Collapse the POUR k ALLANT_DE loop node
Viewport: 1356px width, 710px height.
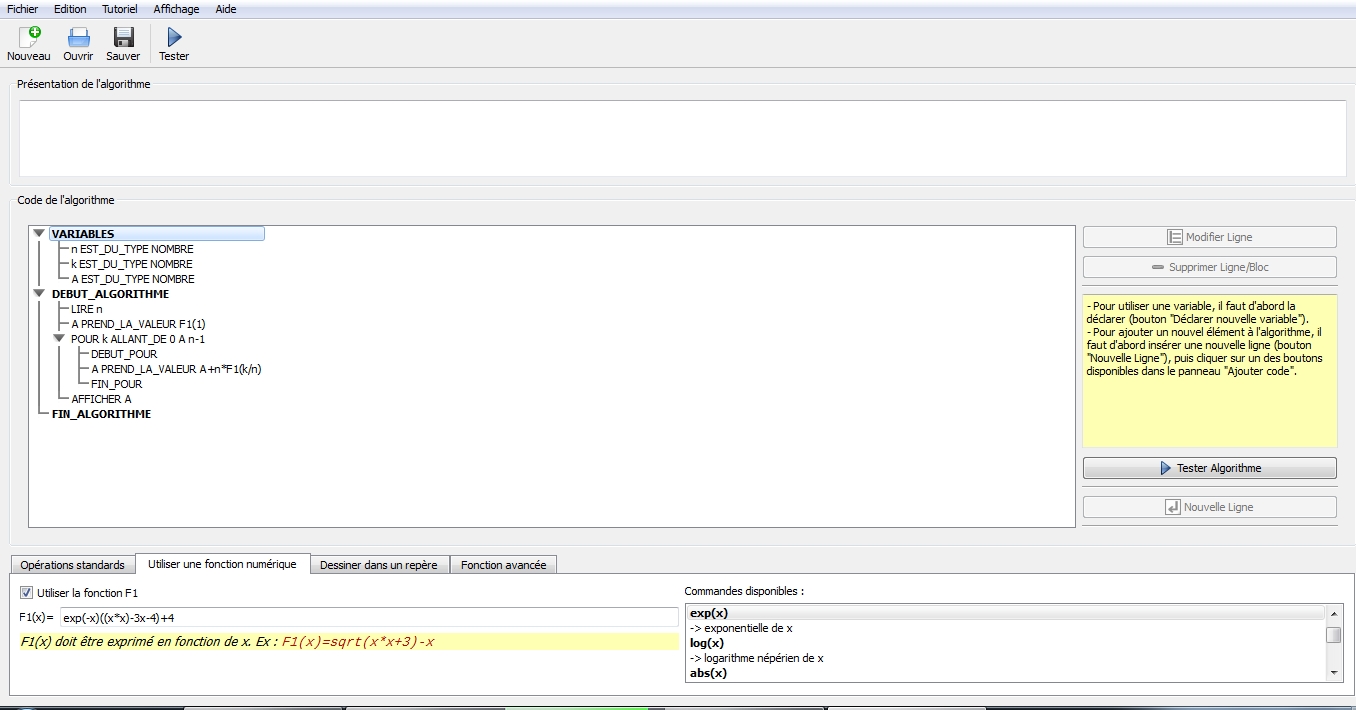tap(59, 339)
